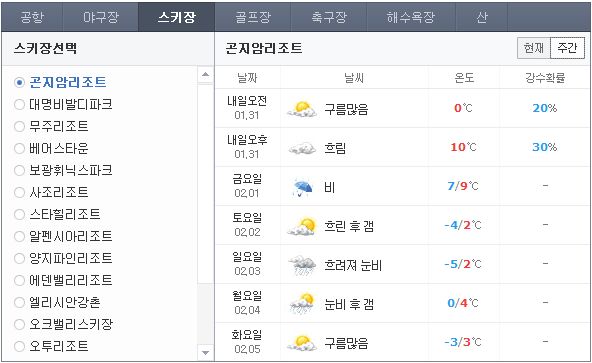Select the 곤지암리조트 radio button
592x363 pixels.
(x=19, y=82)
